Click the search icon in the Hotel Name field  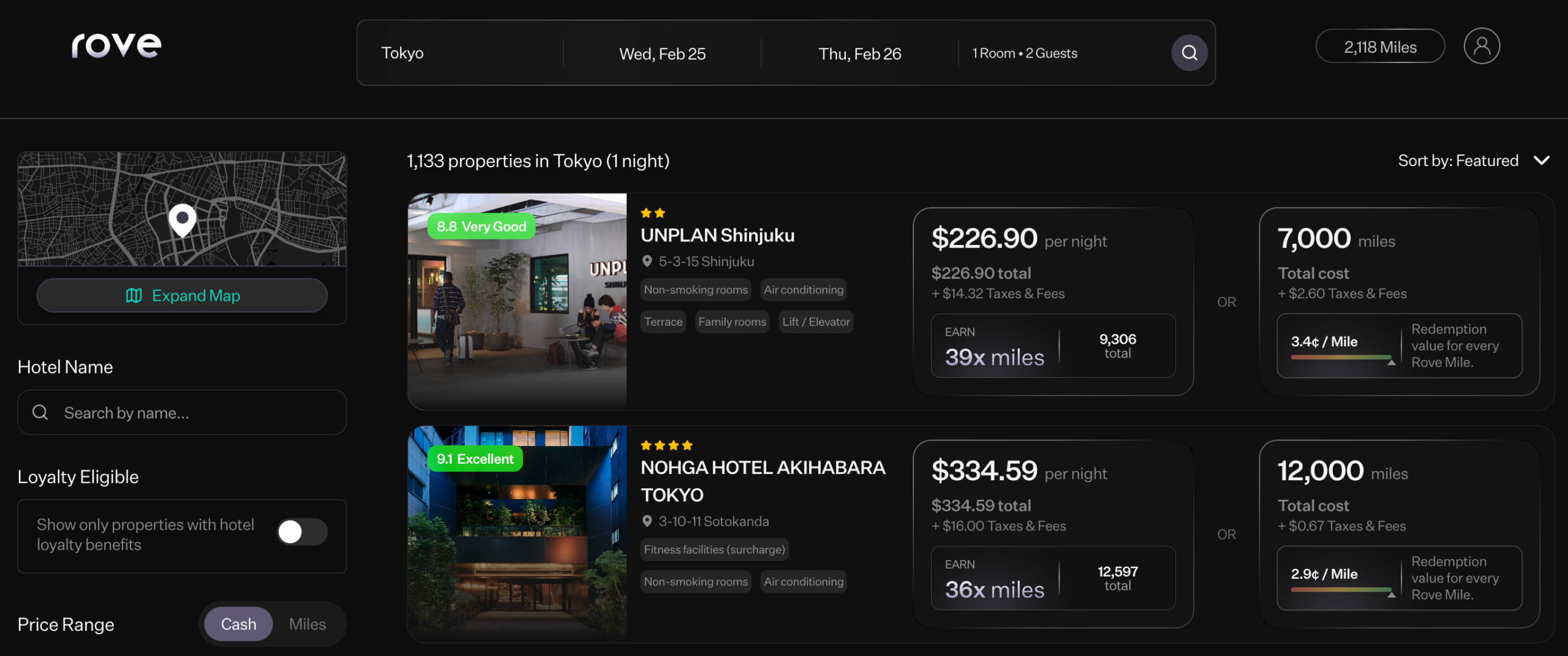click(x=40, y=412)
